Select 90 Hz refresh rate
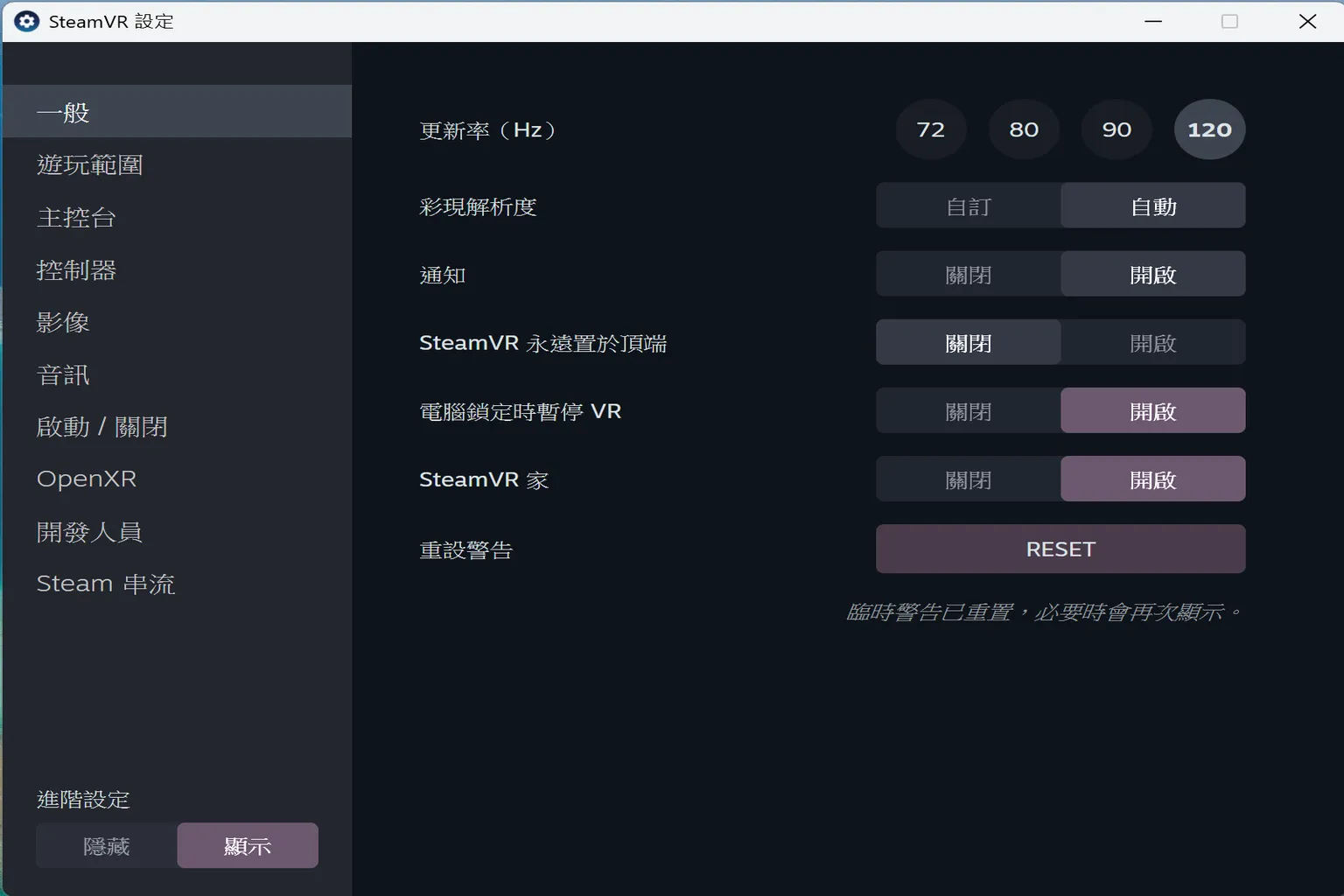 tap(1116, 129)
